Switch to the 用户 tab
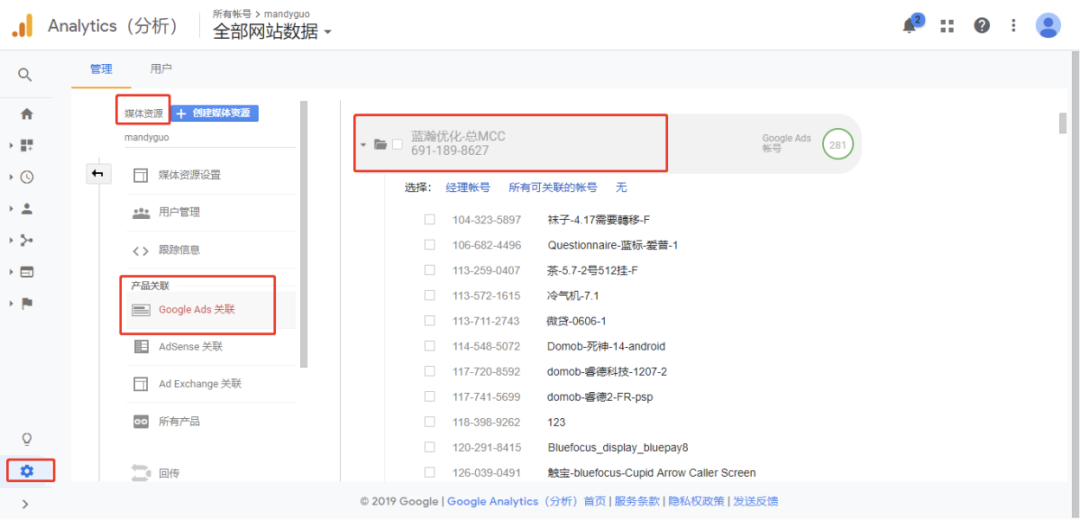The height and width of the screenshot is (521, 1080). [160, 69]
